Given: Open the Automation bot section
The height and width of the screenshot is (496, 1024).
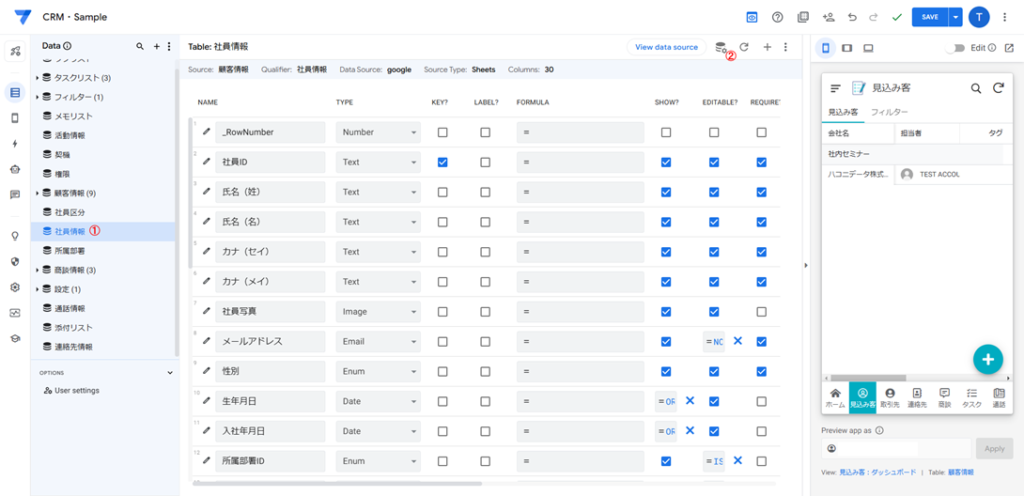Looking at the screenshot, I should pos(15,169).
